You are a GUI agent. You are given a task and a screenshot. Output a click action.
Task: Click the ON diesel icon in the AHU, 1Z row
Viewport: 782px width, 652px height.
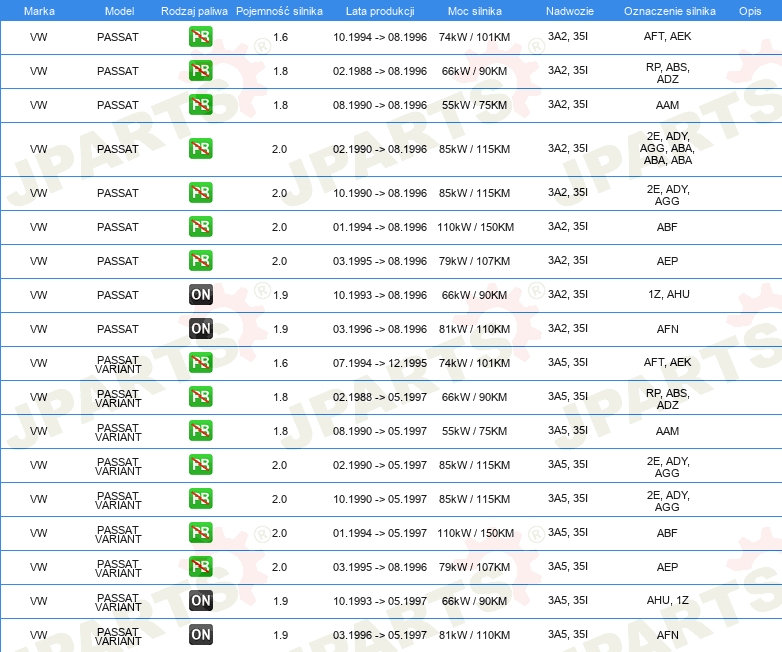pyautogui.click(x=200, y=601)
